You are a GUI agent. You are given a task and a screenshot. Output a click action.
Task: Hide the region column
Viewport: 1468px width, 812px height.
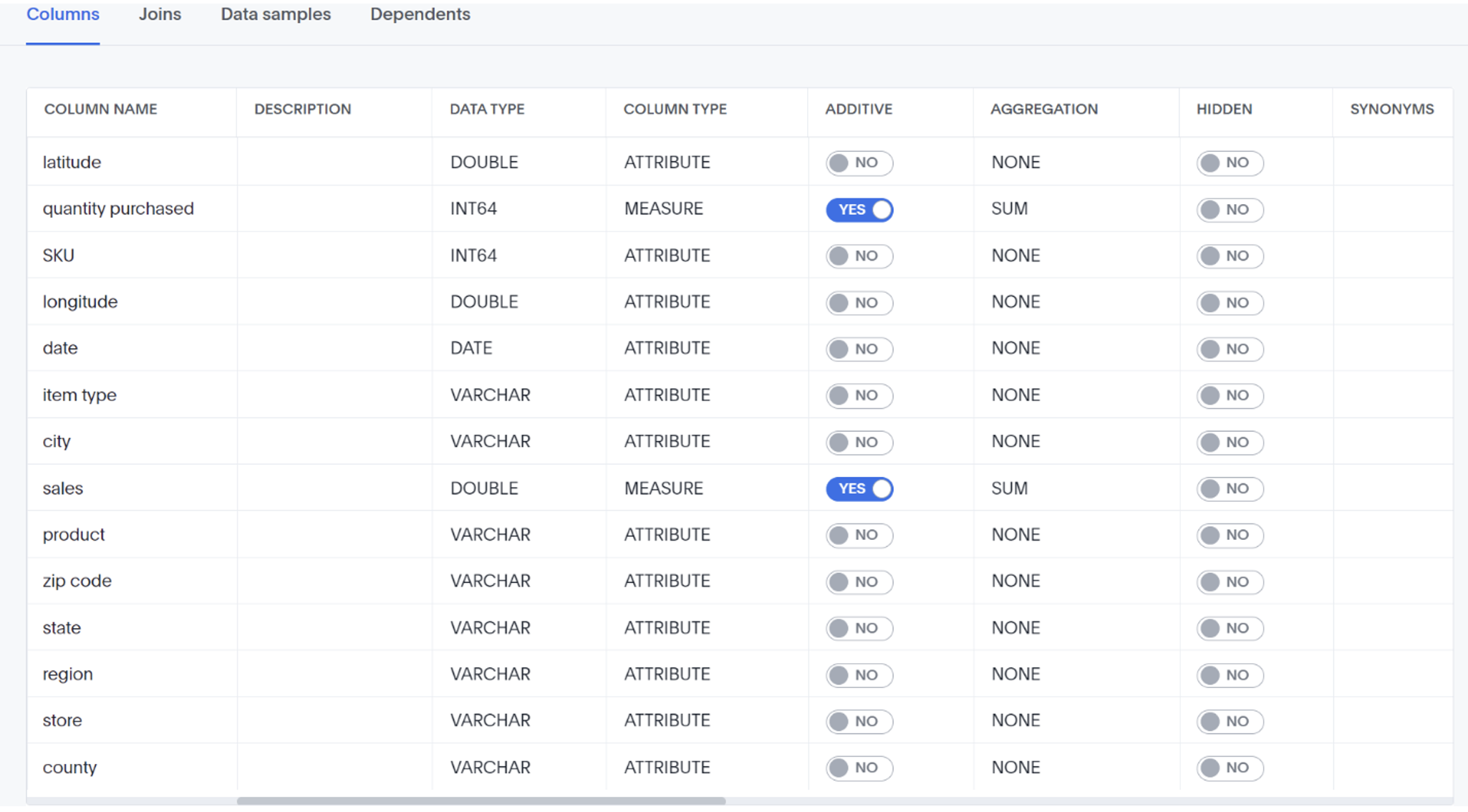coord(1230,675)
